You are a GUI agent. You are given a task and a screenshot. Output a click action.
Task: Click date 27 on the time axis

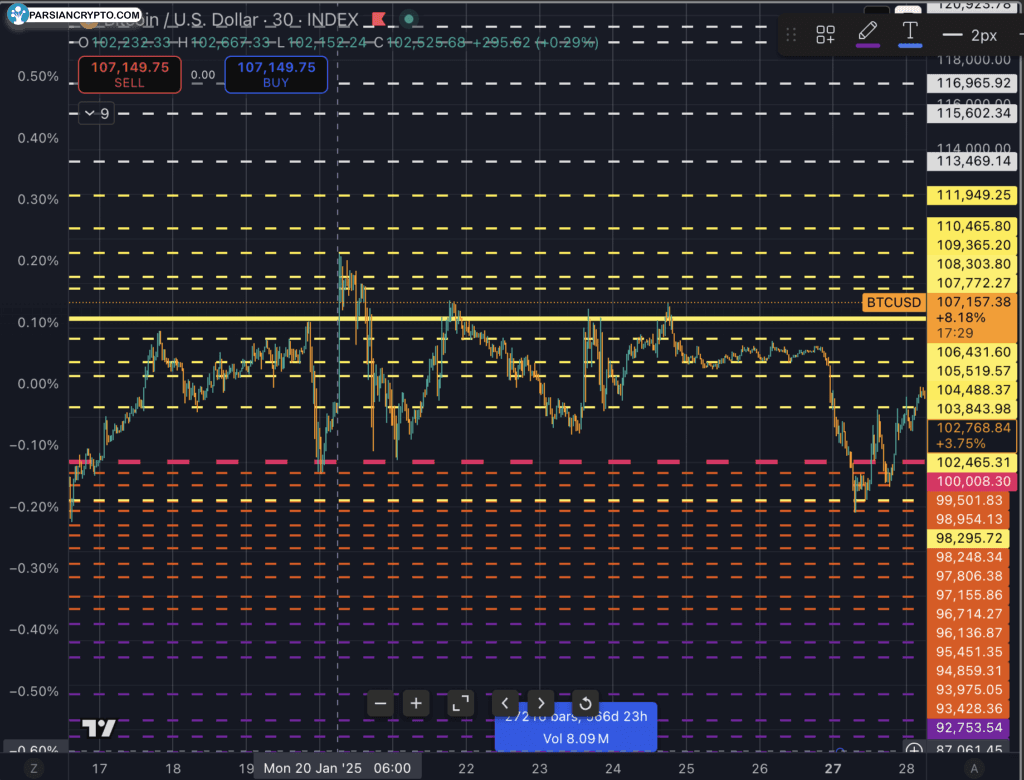[x=833, y=769]
